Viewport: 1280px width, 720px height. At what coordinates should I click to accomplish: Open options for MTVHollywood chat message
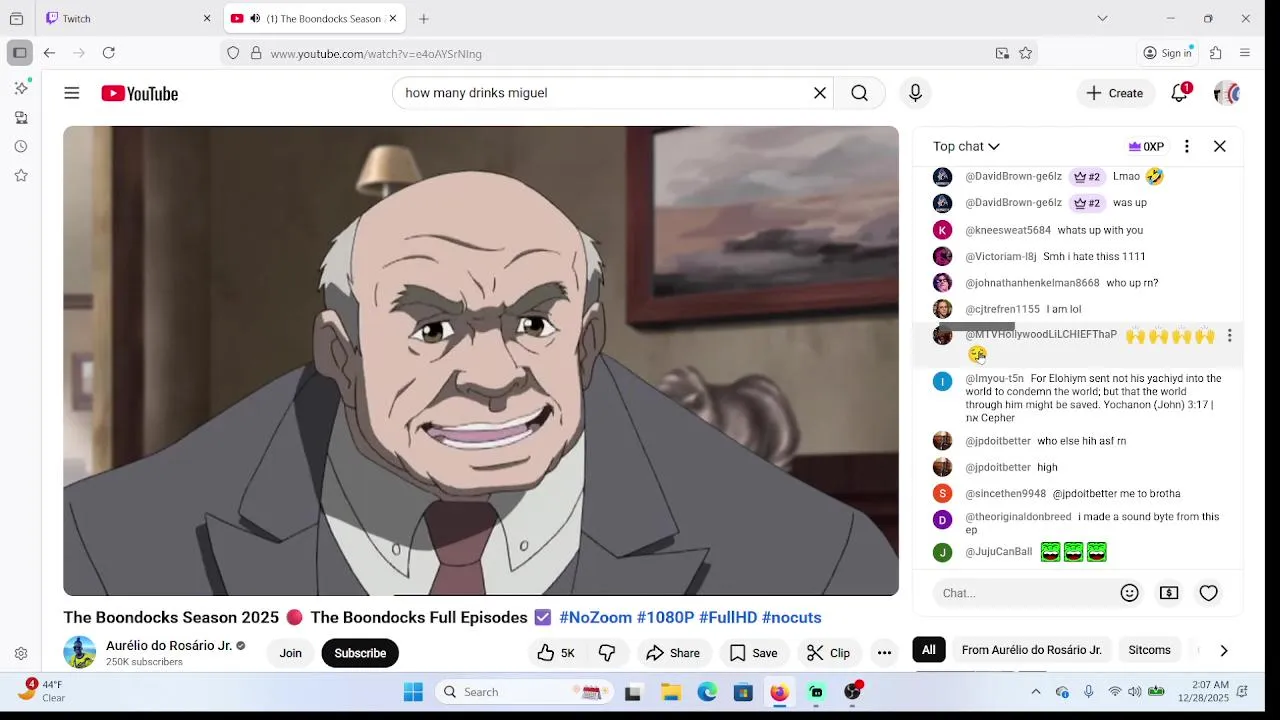1230,336
